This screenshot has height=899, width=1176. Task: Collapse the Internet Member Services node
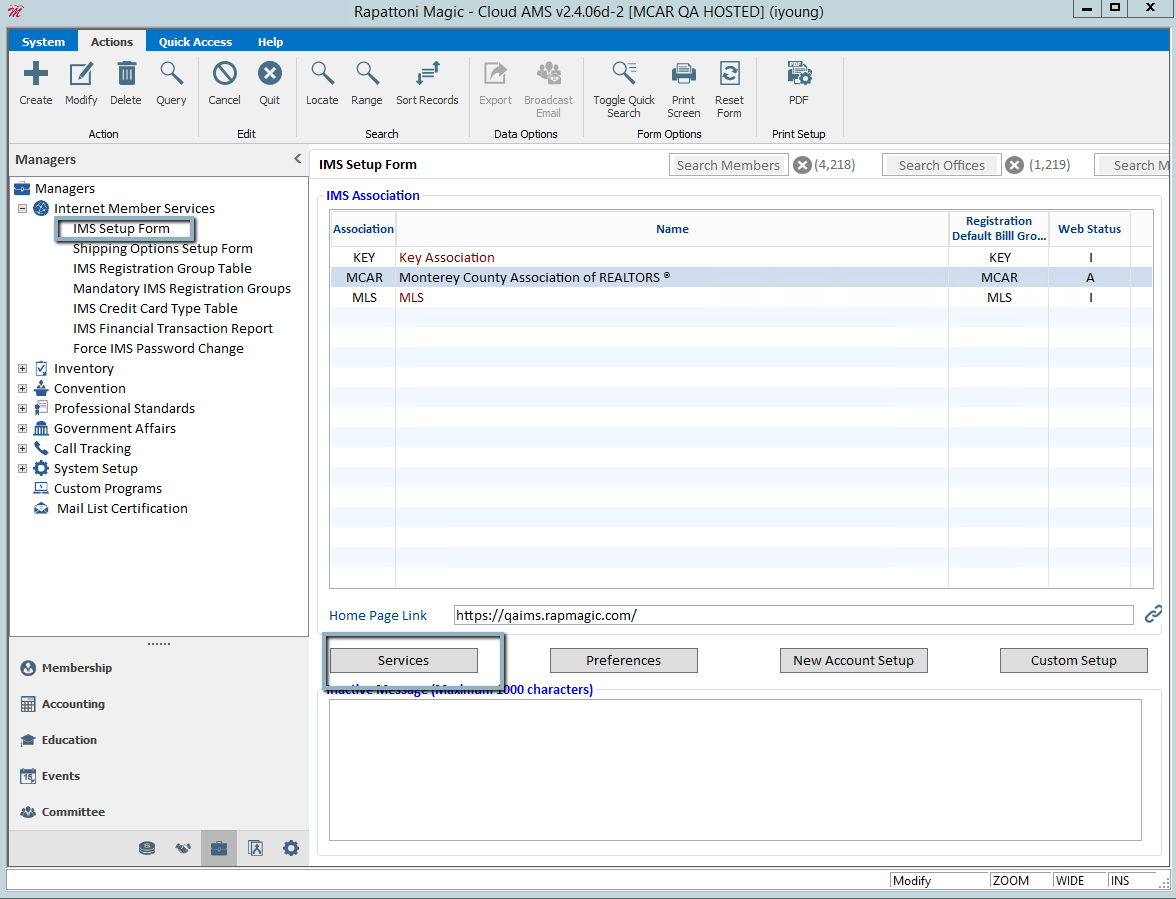pos(22,208)
